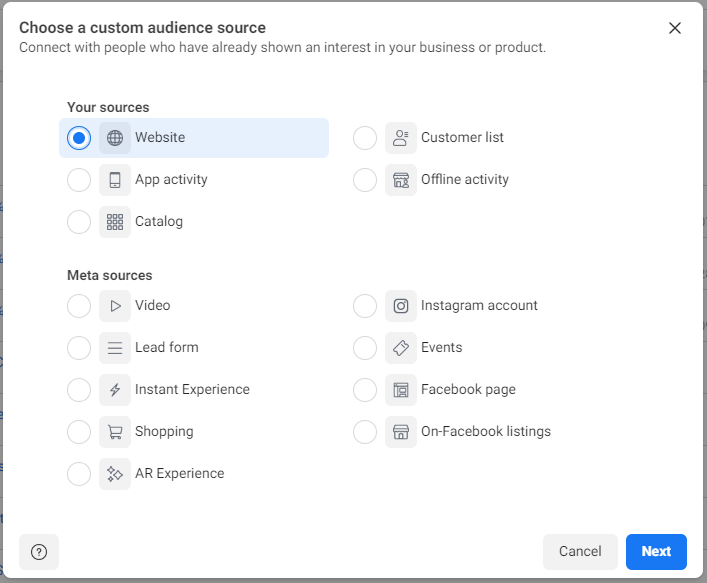Select the Video radio button
The image size is (707, 583).
[79, 306]
